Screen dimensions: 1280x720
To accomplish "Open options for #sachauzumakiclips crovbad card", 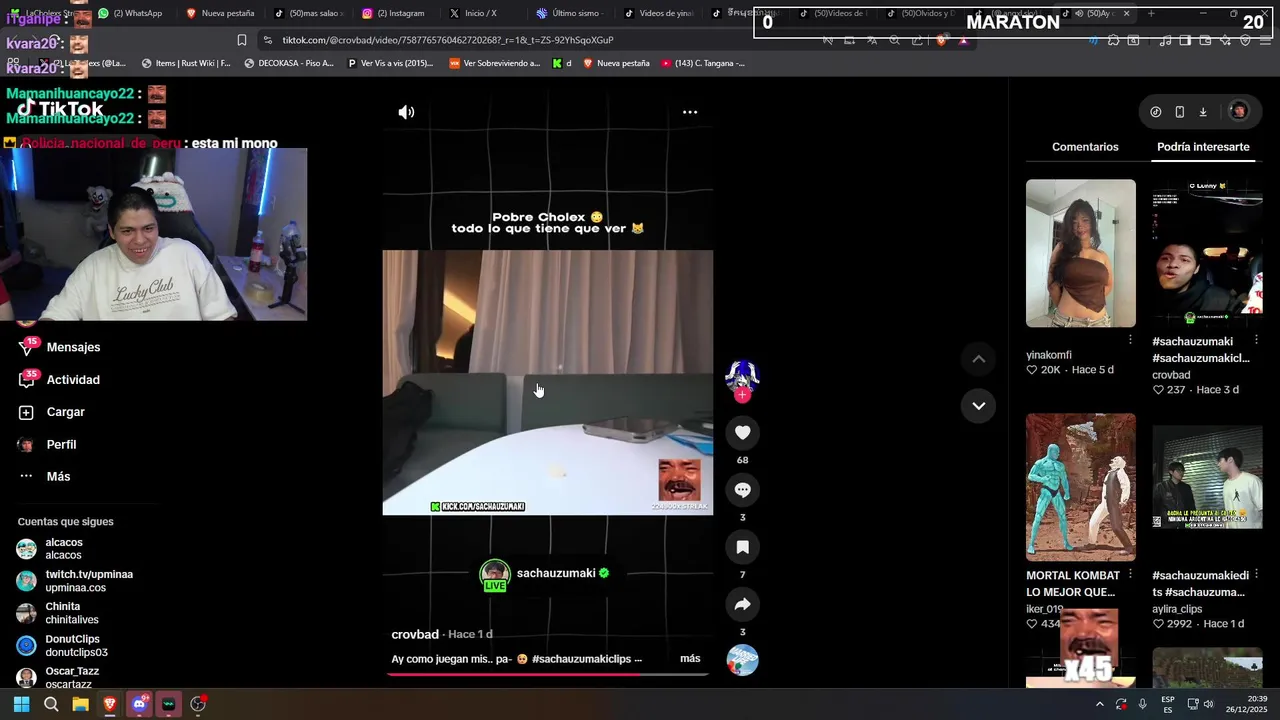I will [x=1256, y=341].
